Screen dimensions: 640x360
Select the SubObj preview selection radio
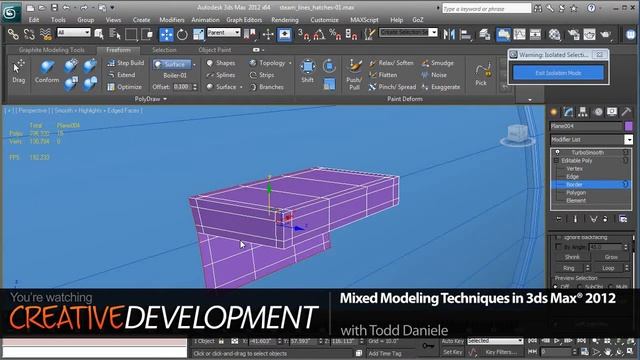[x=580, y=287]
